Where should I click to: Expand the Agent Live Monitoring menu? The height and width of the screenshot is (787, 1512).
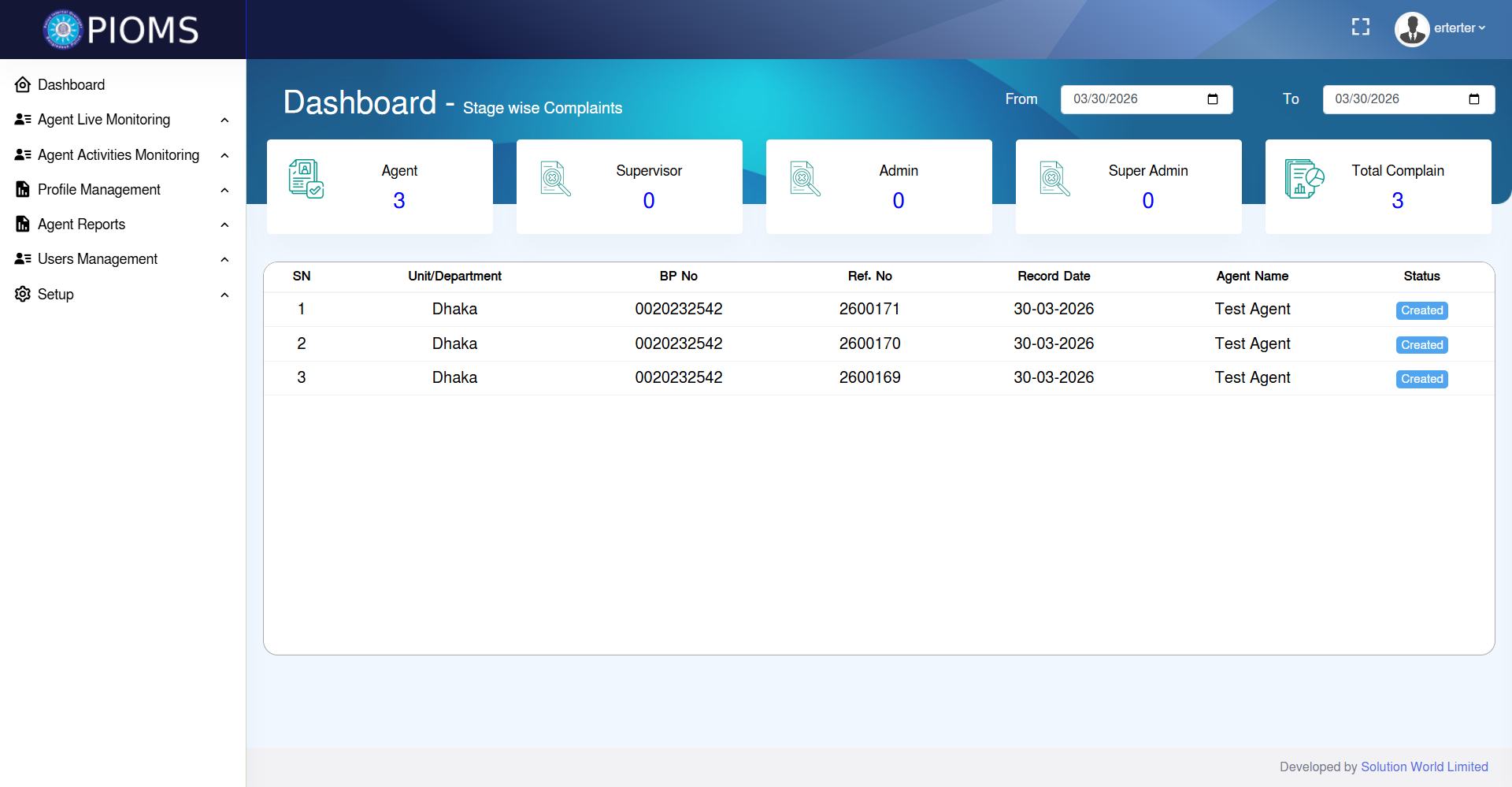point(104,120)
